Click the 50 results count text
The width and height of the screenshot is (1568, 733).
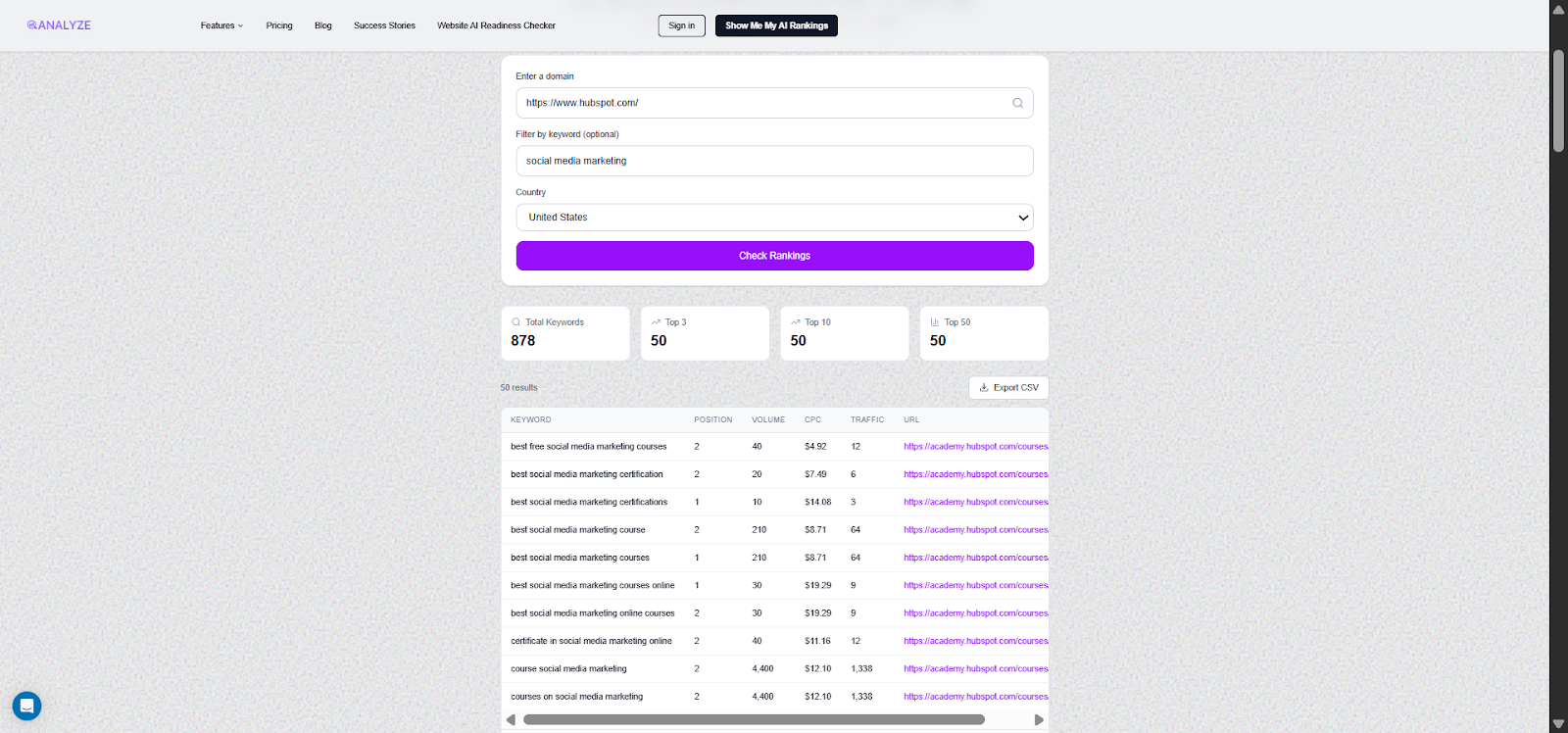point(518,388)
